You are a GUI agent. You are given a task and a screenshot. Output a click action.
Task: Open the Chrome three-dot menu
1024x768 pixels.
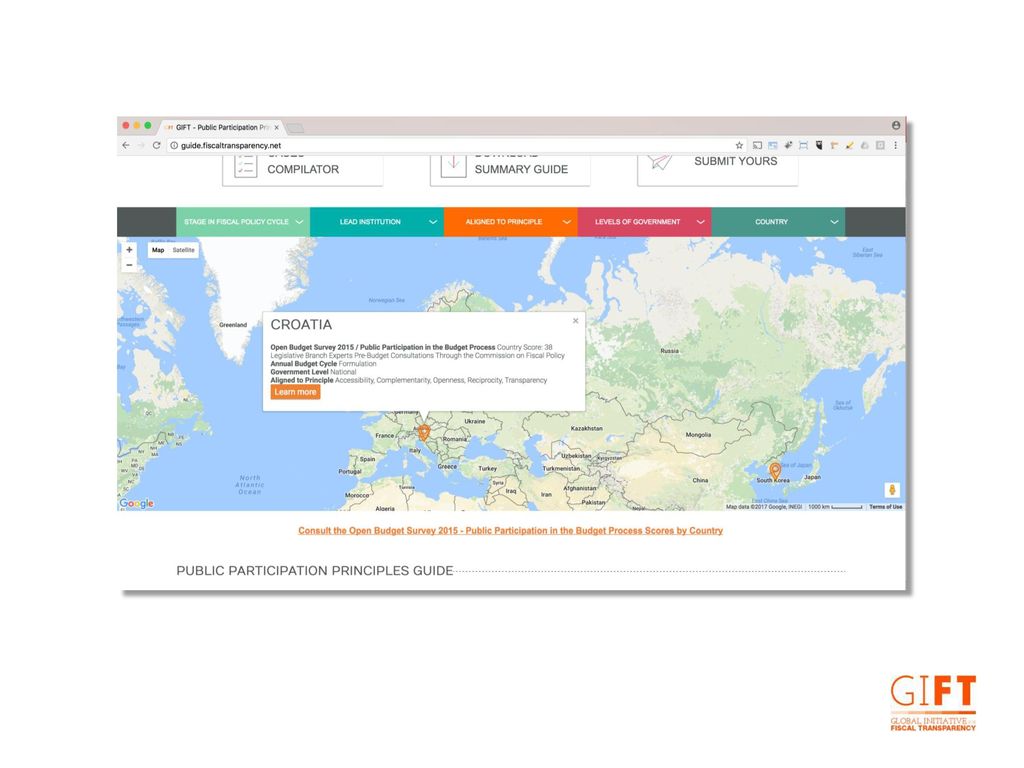[x=896, y=145]
